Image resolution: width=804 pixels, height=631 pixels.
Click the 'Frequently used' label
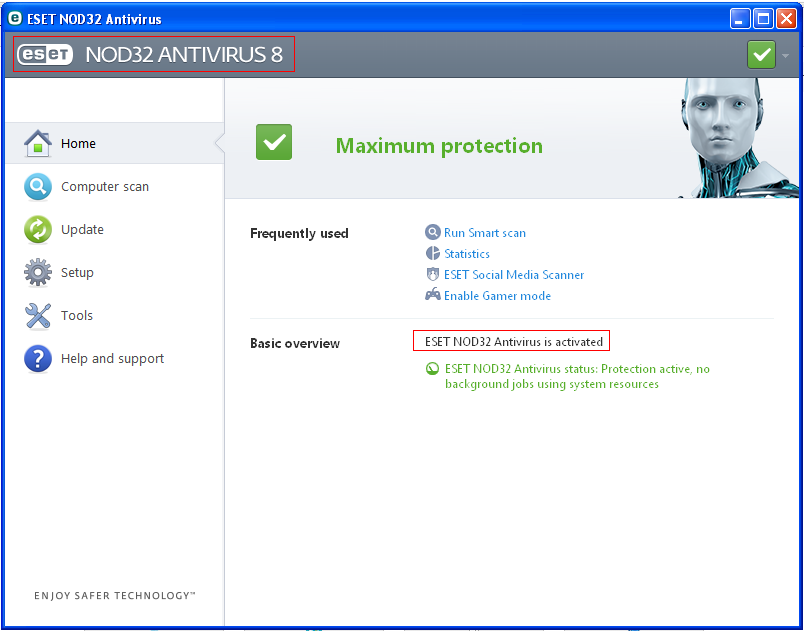click(299, 234)
